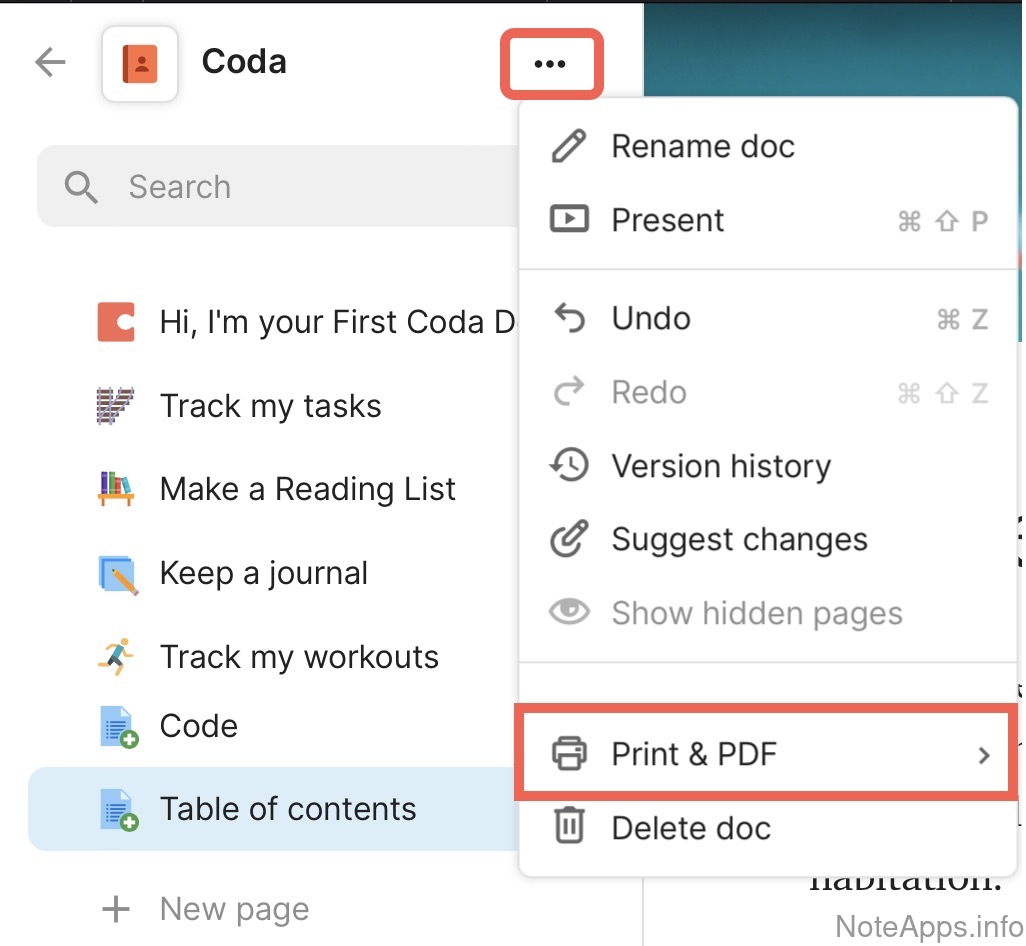Open the Keep a journal page
The image size is (1026, 946).
[x=263, y=573]
